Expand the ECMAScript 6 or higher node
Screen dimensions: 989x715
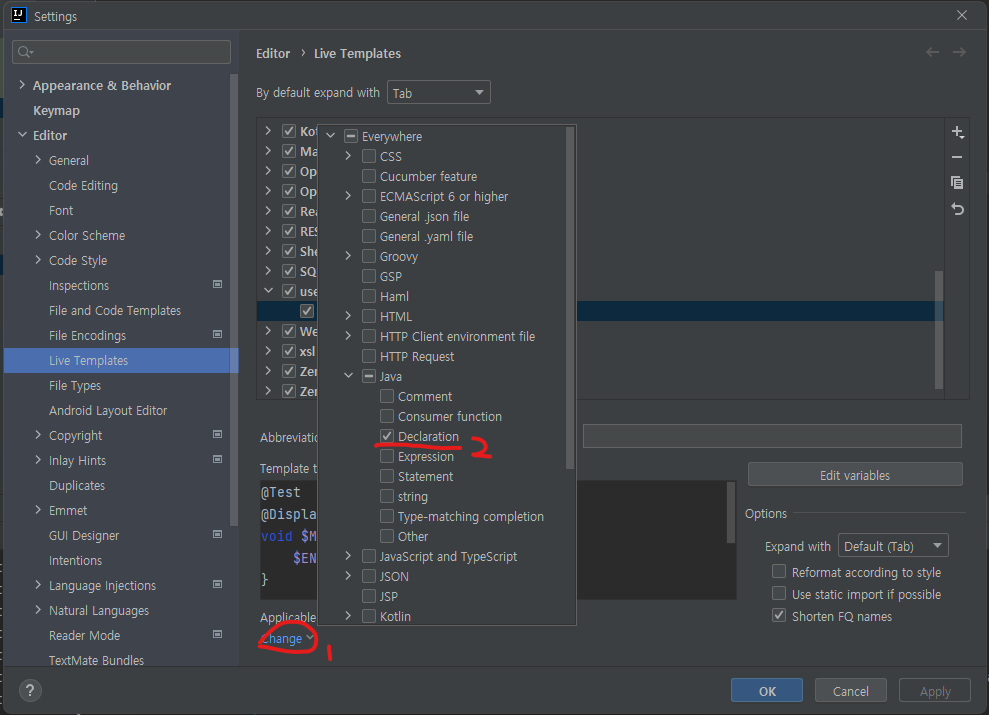[x=348, y=196]
